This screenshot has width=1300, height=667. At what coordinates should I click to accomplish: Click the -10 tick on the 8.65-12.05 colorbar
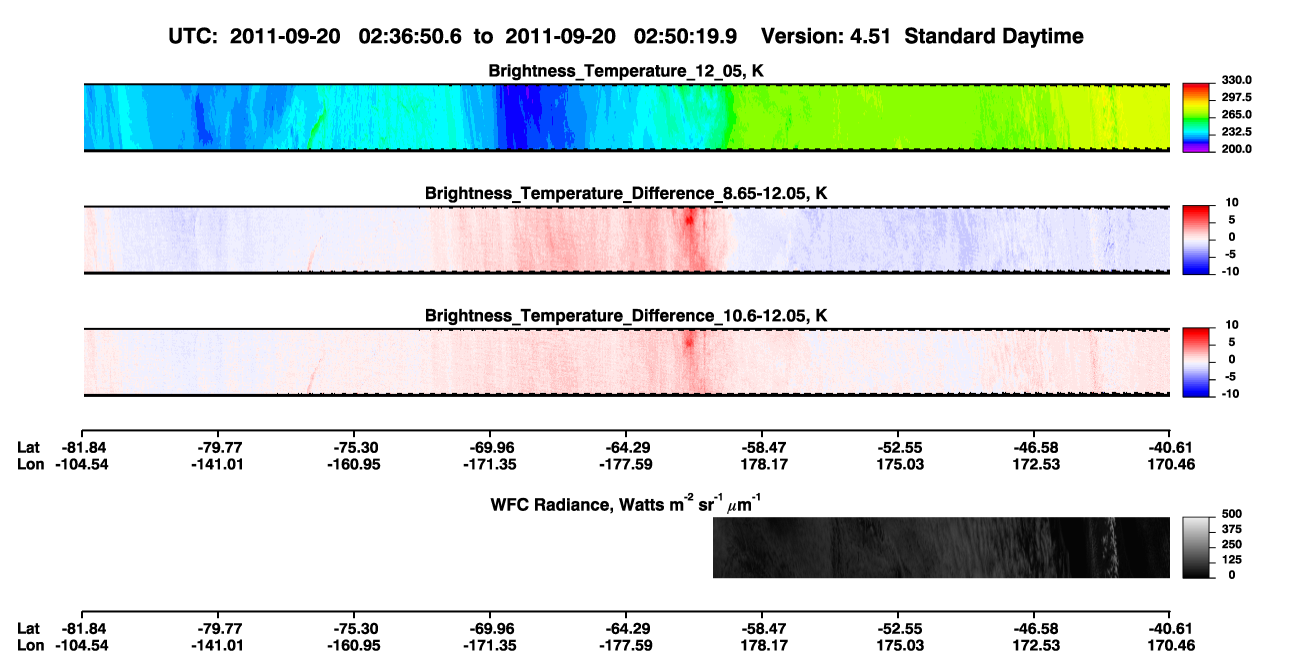tap(1232, 271)
